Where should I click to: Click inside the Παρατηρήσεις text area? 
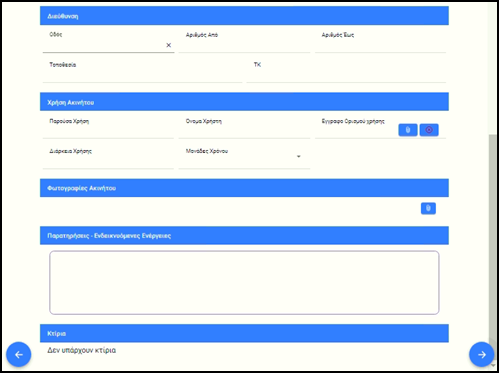(x=244, y=283)
